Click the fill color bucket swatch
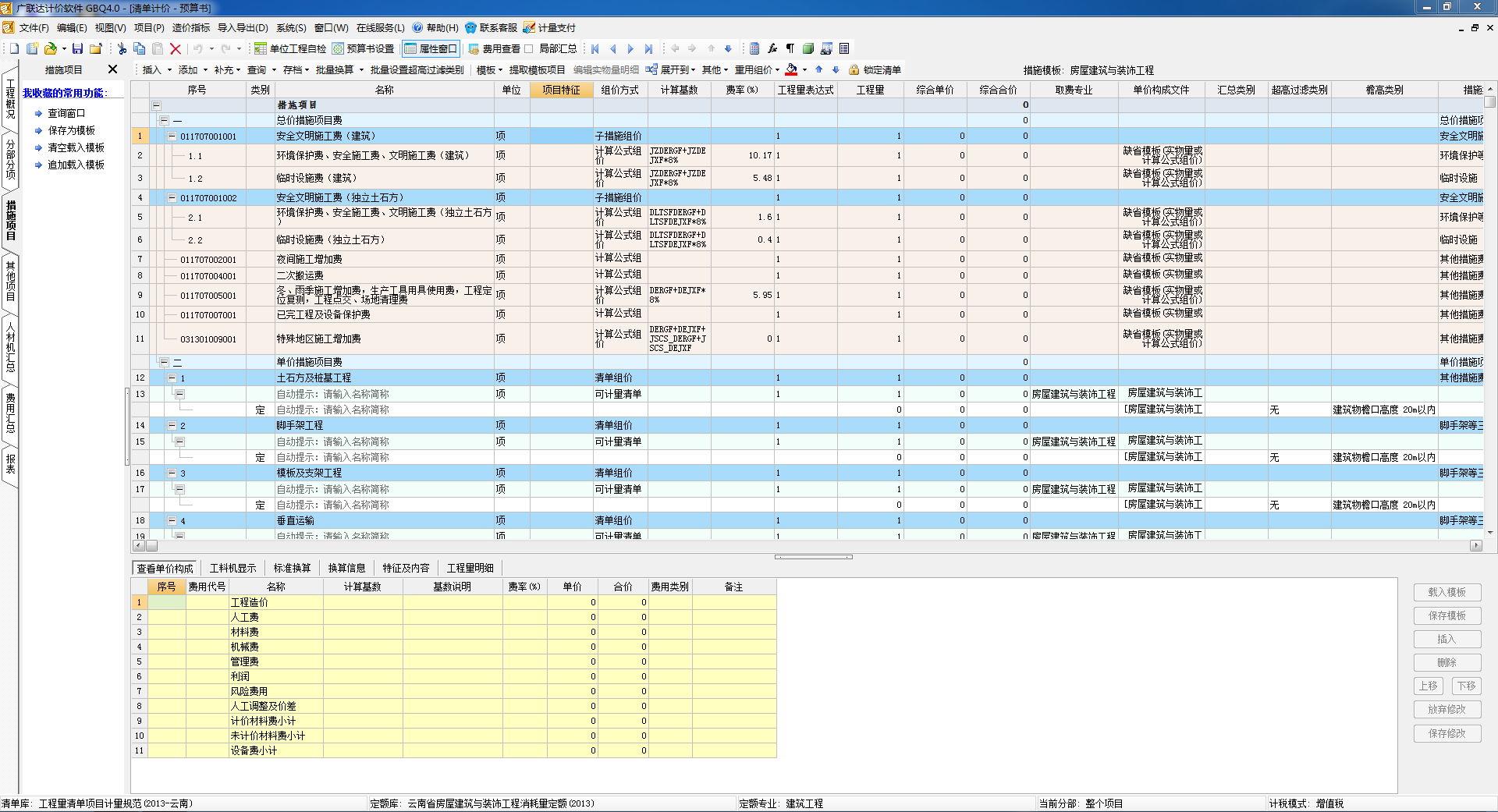The image size is (1498, 812). pos(791,69)
